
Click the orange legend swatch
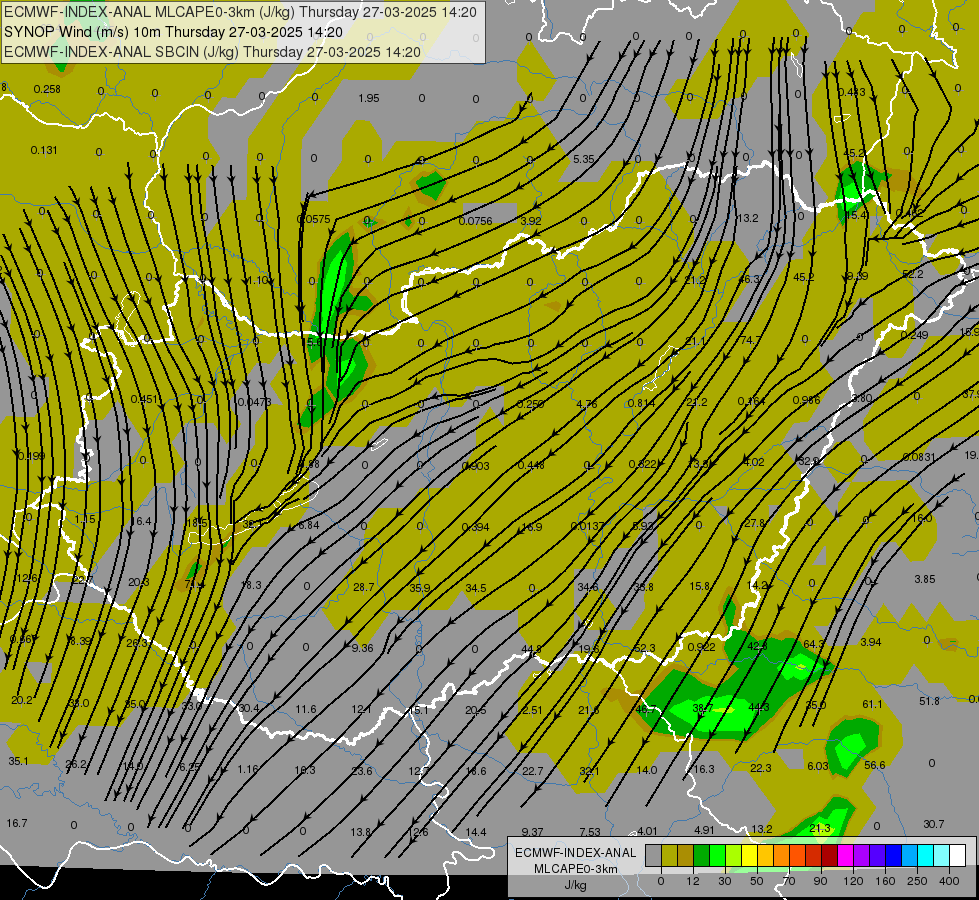[x=782, y=855]
